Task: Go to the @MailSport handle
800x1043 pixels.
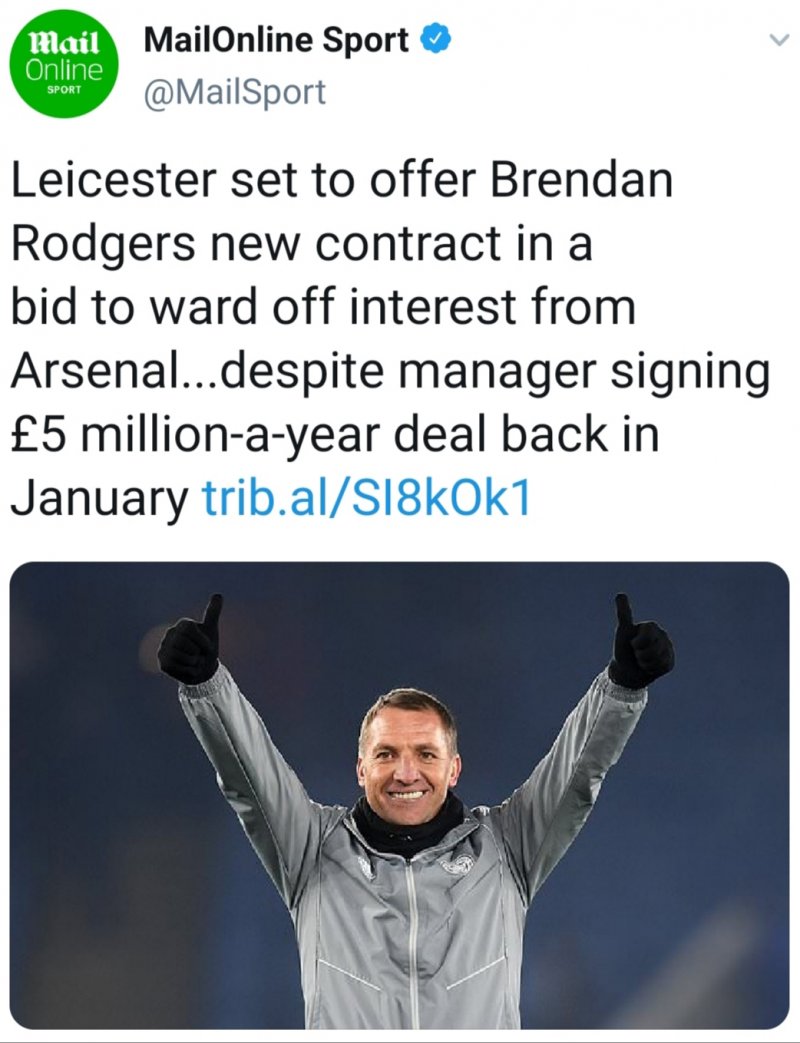Action: [236, 93]
